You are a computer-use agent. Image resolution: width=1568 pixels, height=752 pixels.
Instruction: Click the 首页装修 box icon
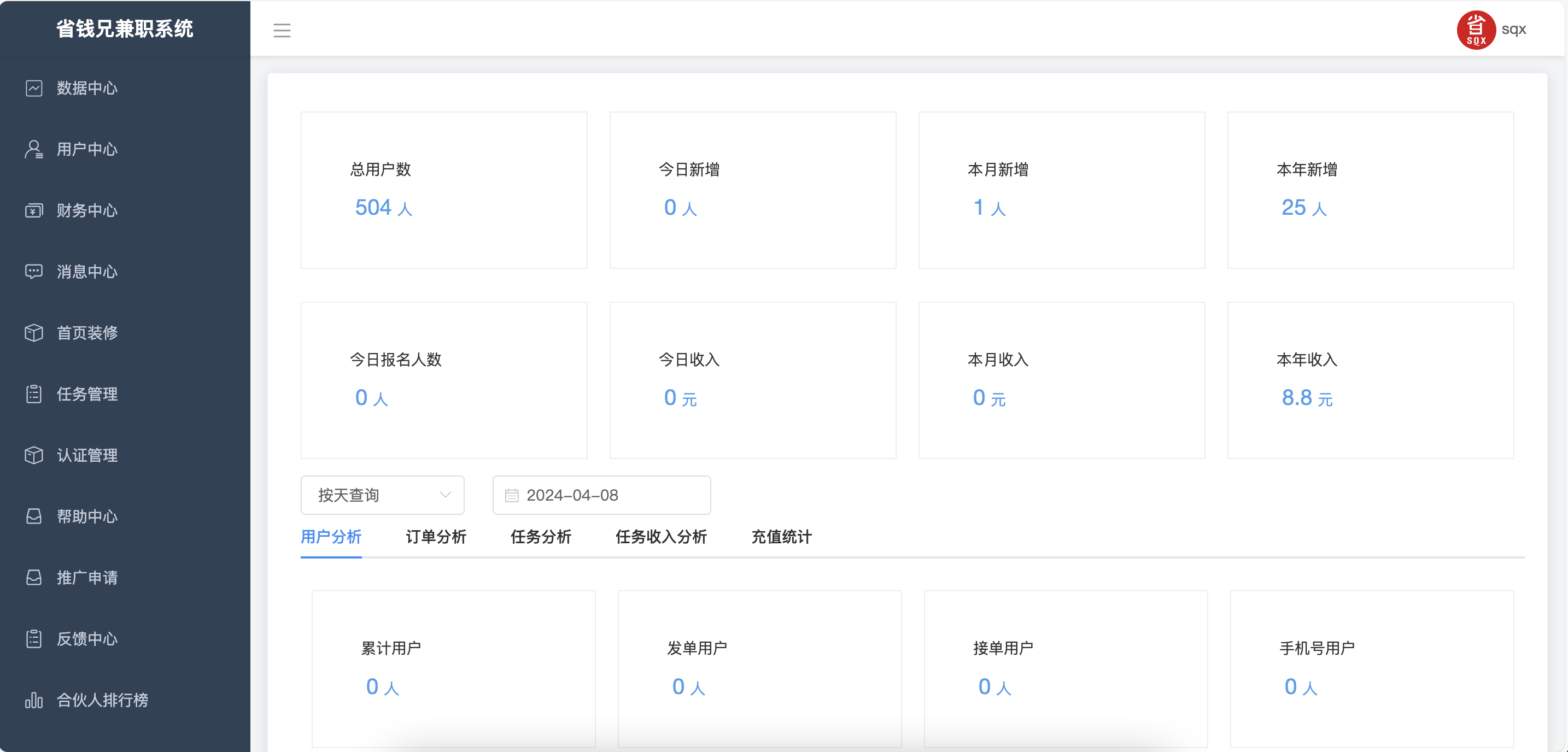pos(34,333)
